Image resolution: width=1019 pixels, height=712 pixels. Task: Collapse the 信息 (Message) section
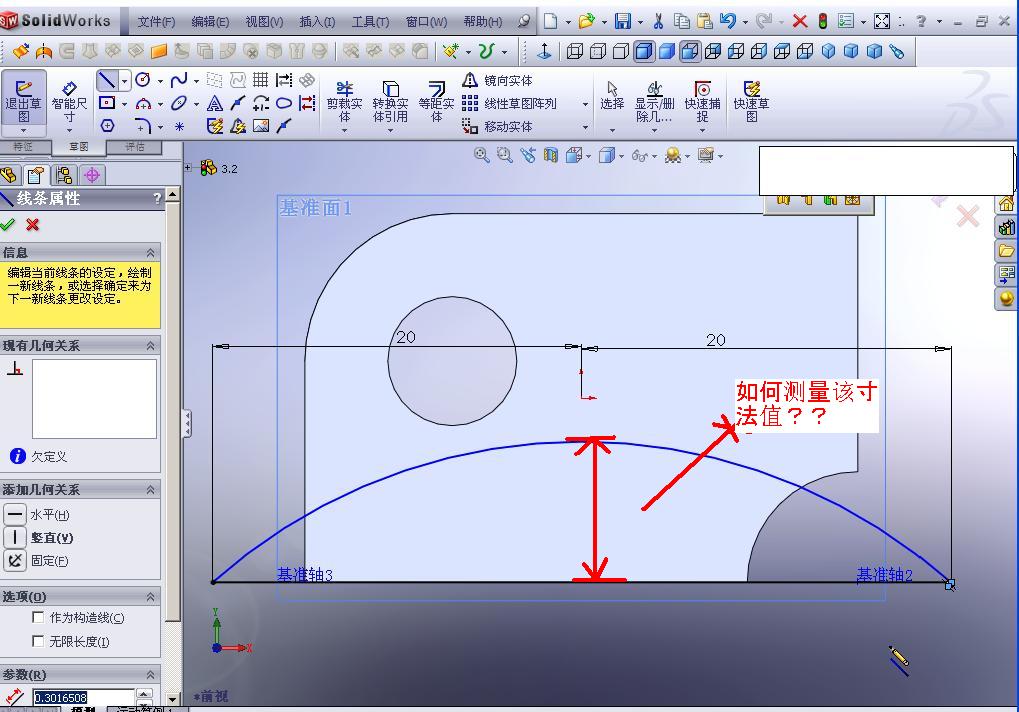tap(151, 252)
